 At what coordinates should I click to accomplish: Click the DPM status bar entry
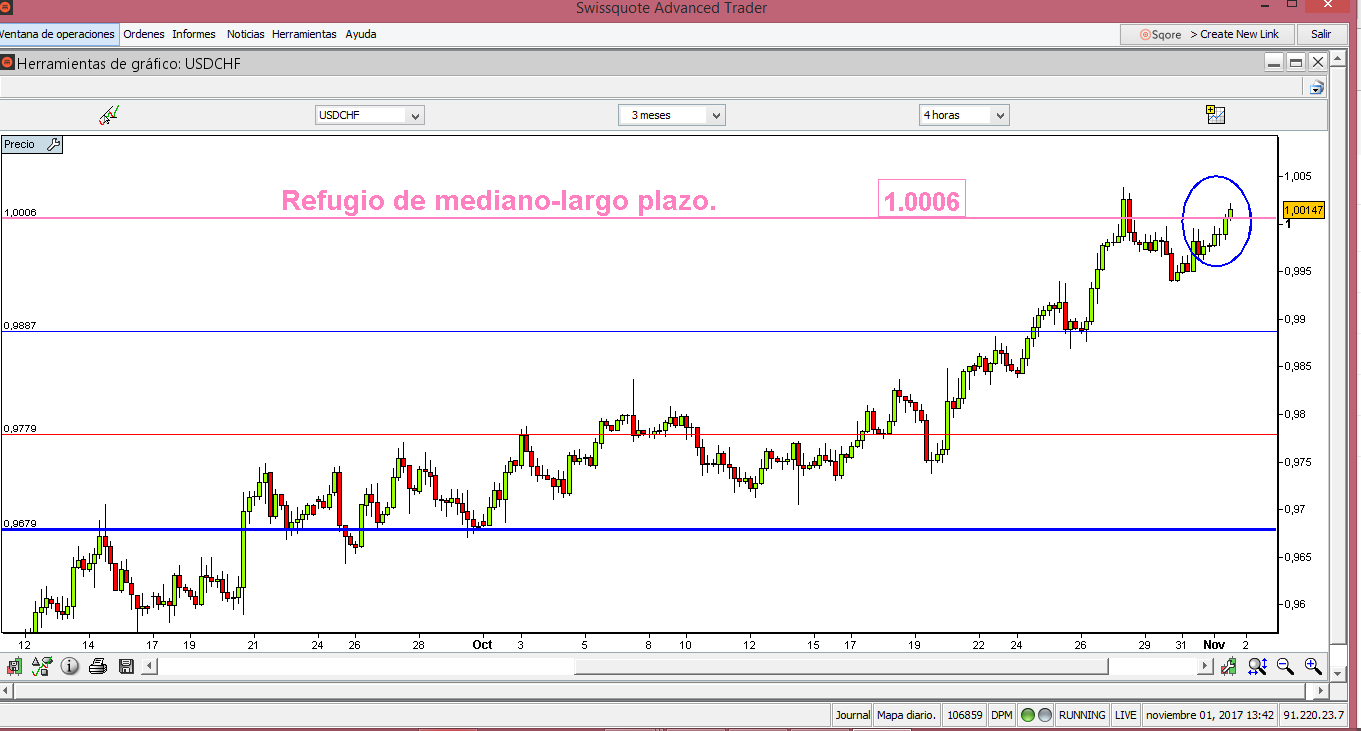pyautogui.click(x=1001, y=715)
